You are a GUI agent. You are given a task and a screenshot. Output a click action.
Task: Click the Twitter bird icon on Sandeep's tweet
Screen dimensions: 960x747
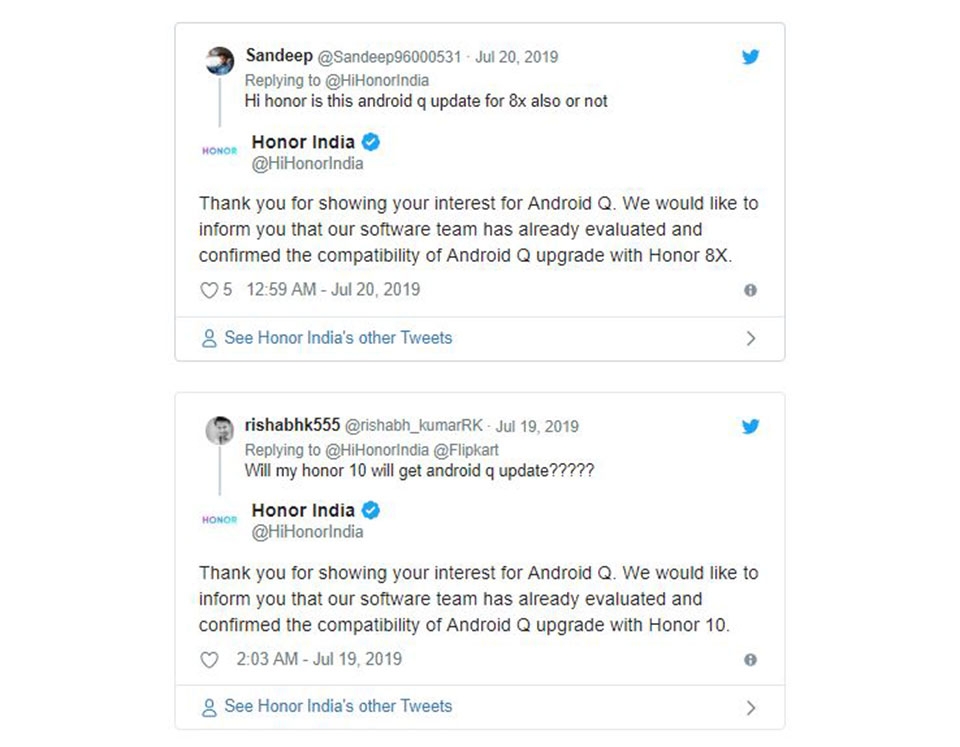(x=750, y=57)
